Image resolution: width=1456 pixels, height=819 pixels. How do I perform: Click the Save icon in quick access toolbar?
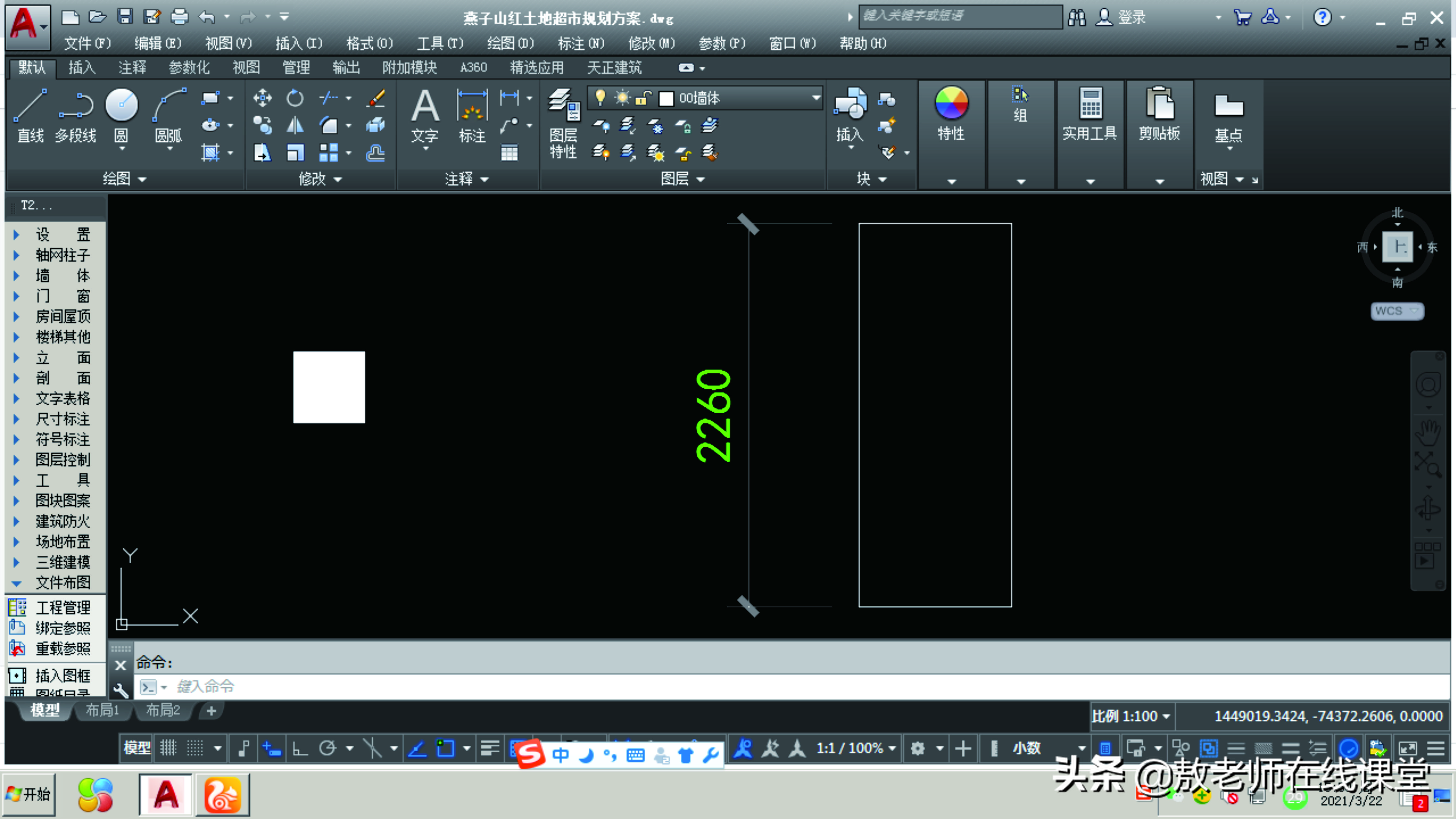click(x=125, y=16)
